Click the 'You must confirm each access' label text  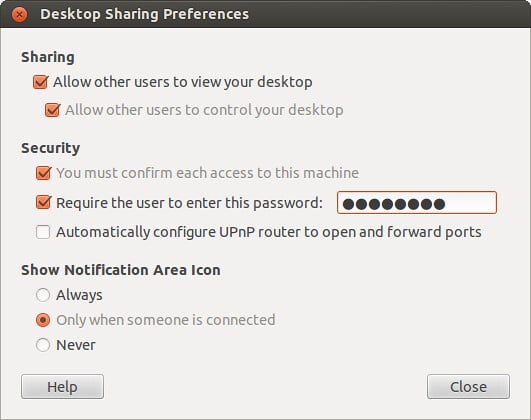click(207, 173)
